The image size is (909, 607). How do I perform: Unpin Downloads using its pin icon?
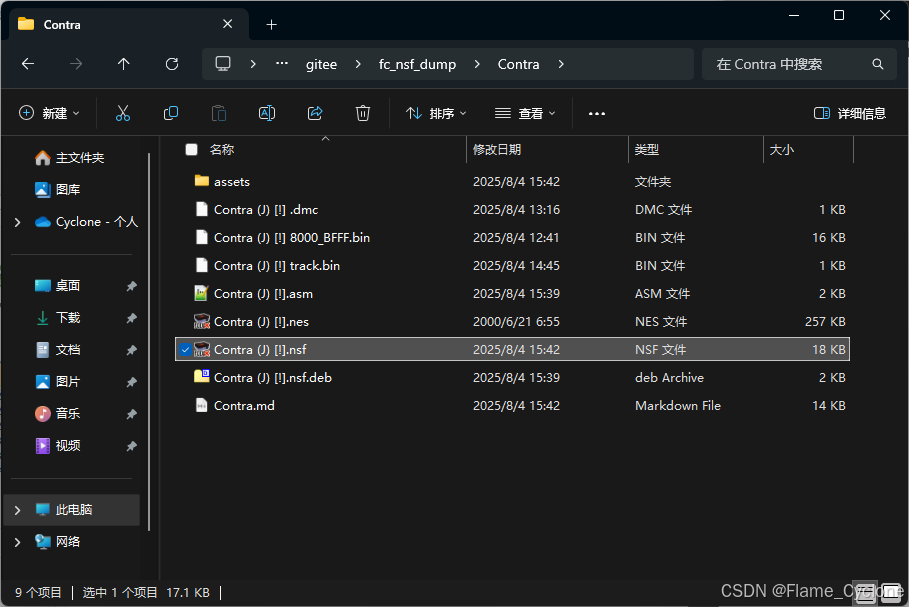point(132,318)
